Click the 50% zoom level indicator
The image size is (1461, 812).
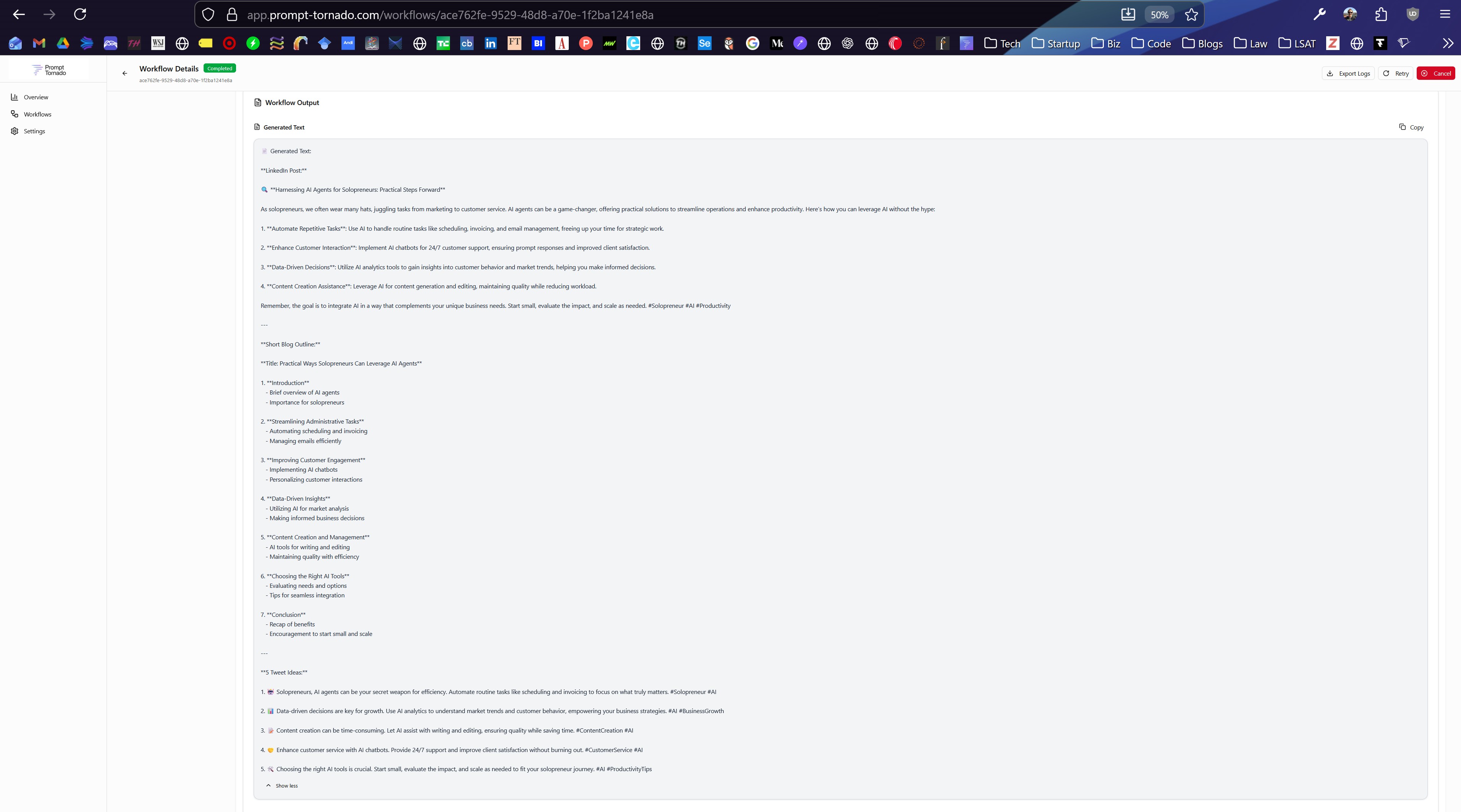click(x=1159, y=15)
